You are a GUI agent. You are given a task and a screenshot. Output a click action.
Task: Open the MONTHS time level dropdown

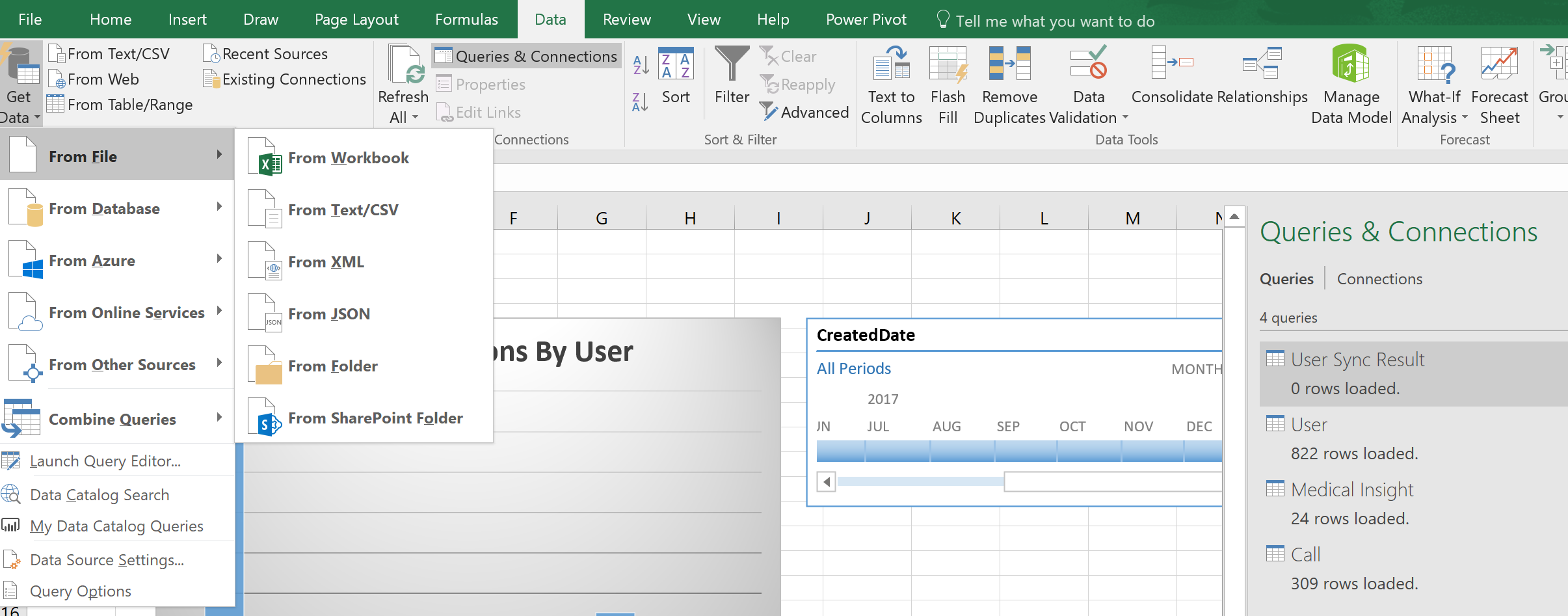coord(1196,369)
